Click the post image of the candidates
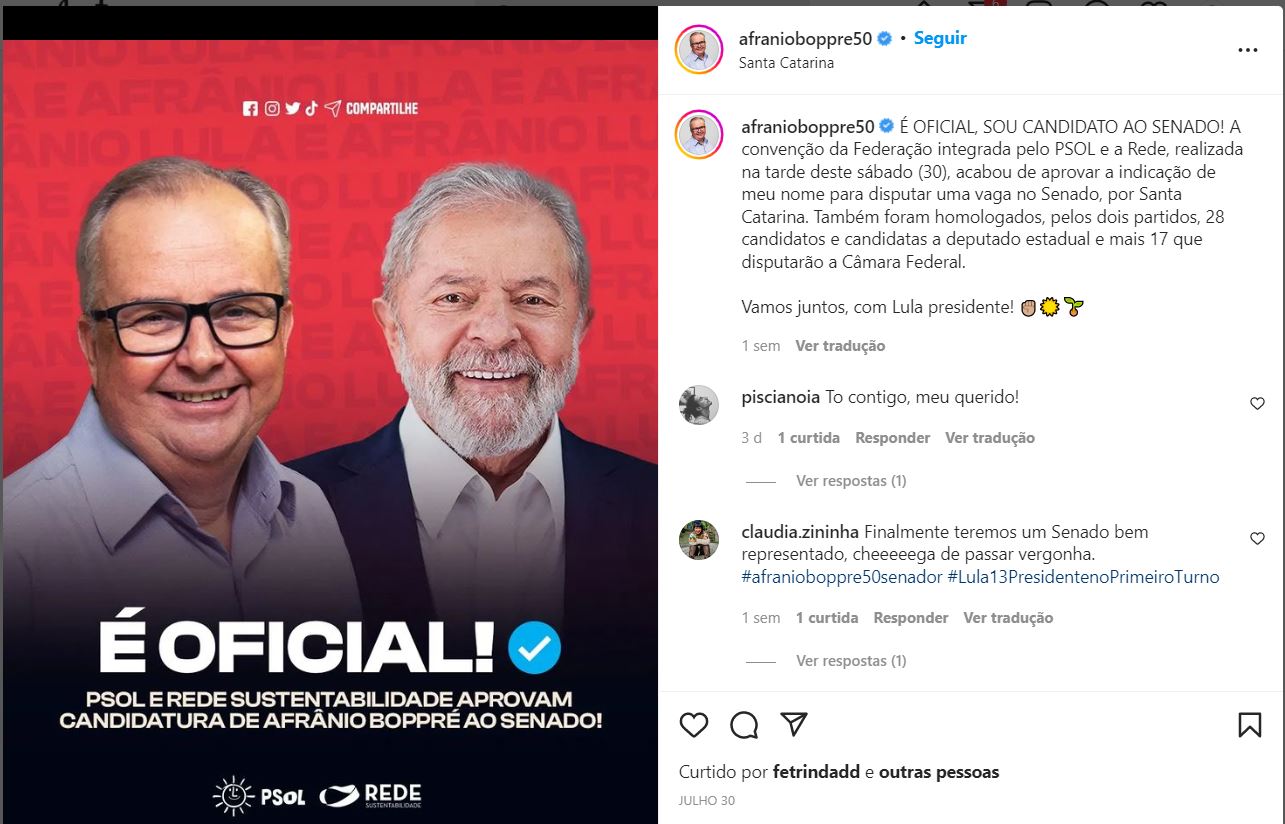Viewport: 1285px width, 824px height. 330,431
